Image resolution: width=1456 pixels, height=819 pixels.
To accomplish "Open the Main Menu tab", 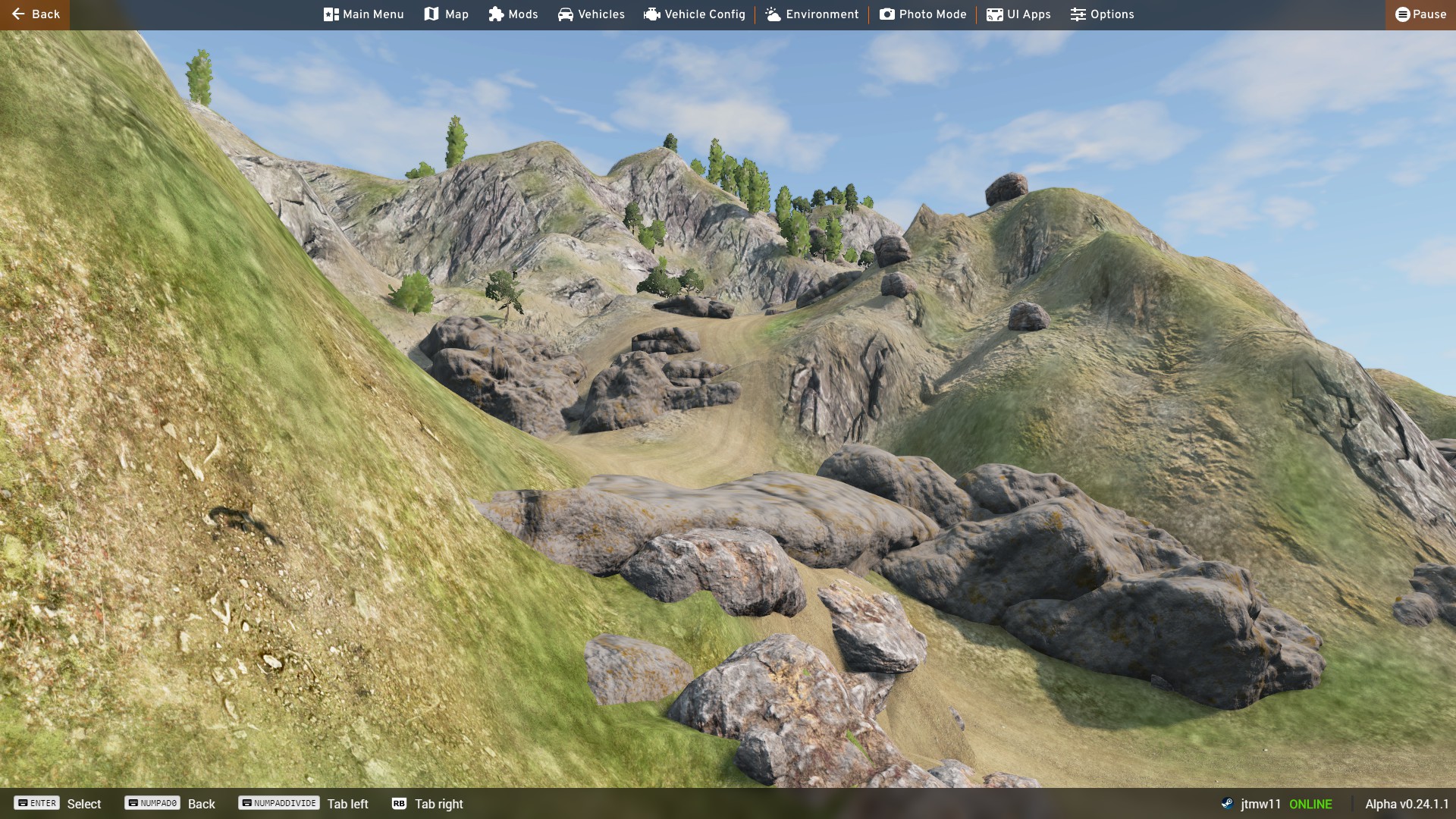I will coord(363,14).
